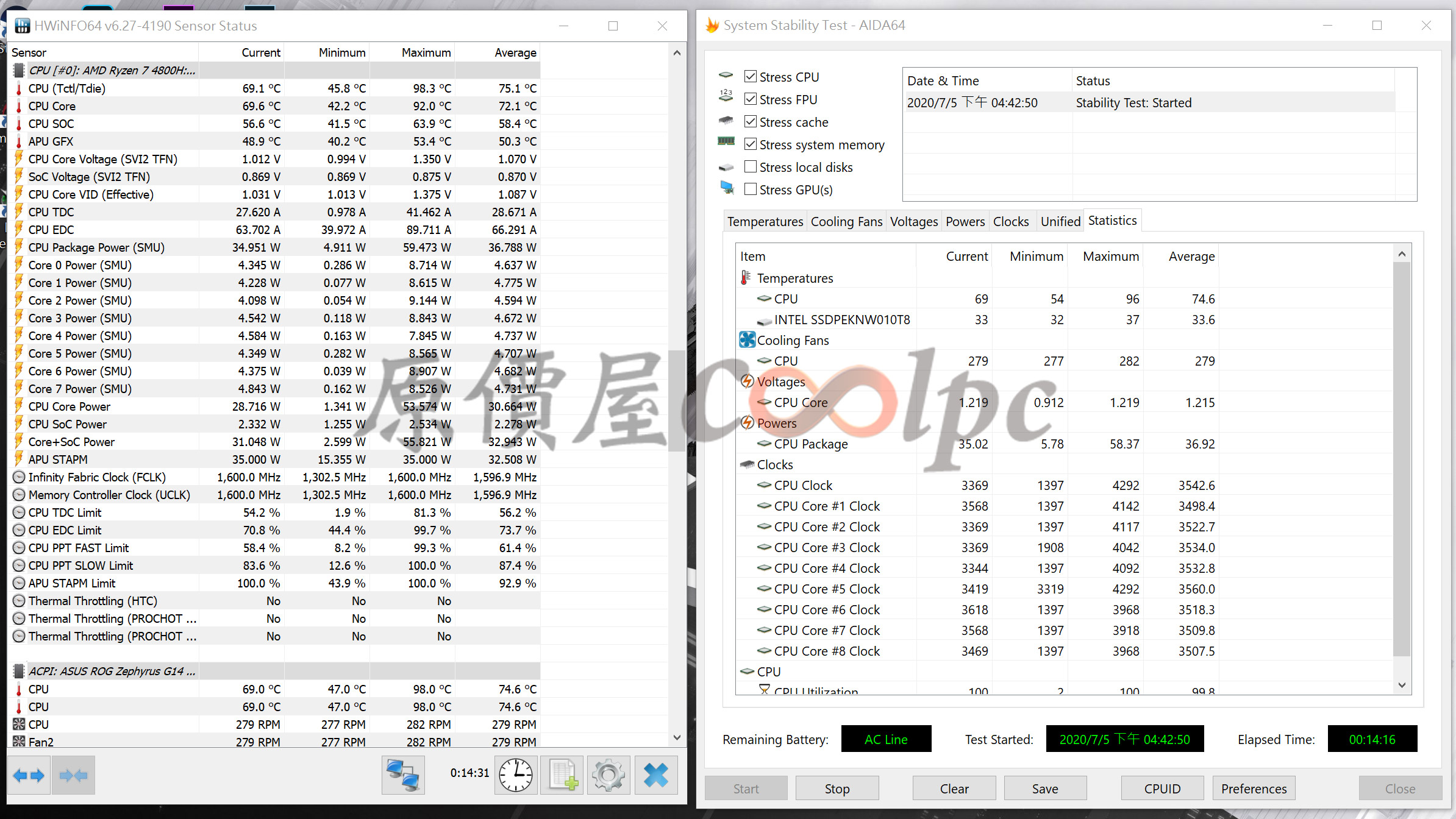Click the HWiNFO64 title bar app icon
The image size is (1456, 819).
[x=22, y=26]
